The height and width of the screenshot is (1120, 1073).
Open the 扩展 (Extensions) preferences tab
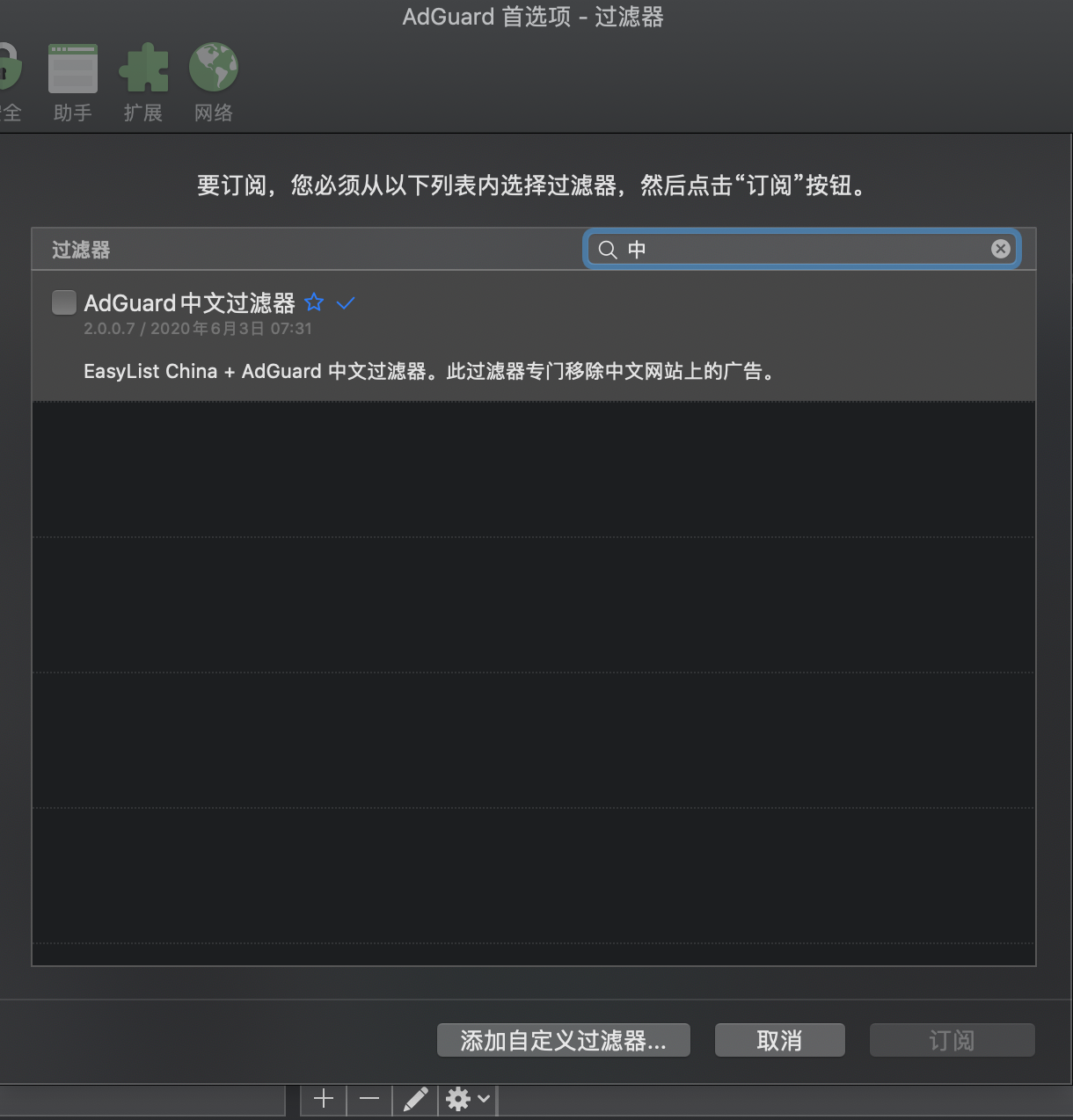[143, 83]
